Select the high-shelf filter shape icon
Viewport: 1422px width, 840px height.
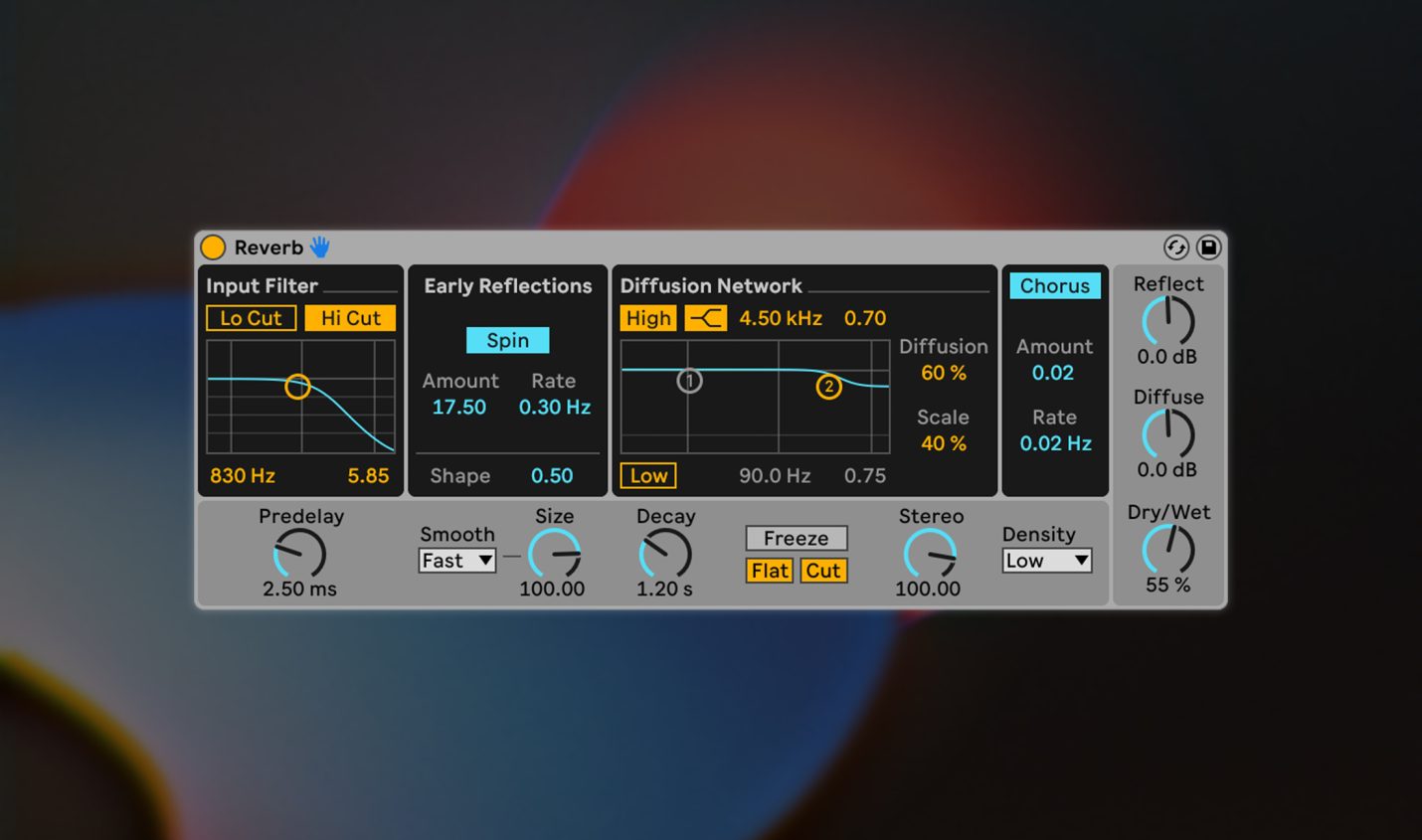click(x=704, y=318)
